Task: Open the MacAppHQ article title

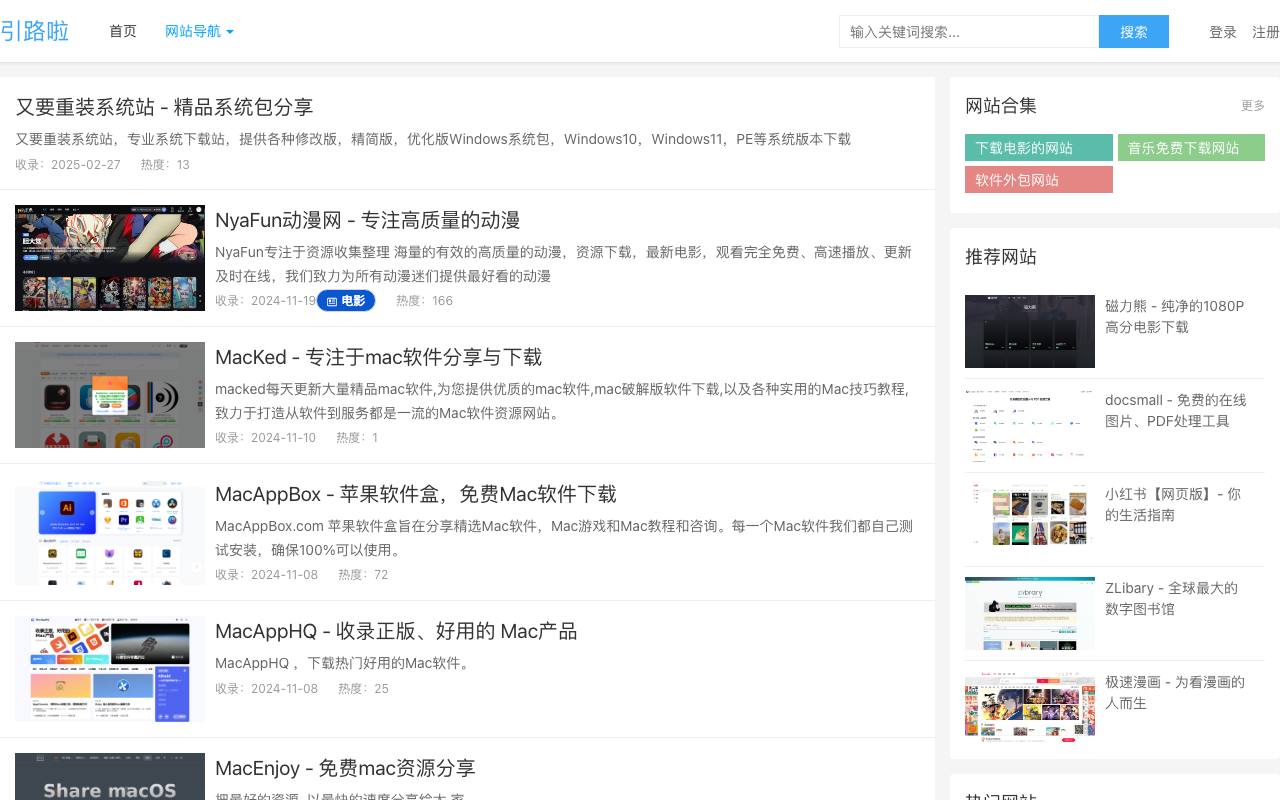Action: (396, 631)
